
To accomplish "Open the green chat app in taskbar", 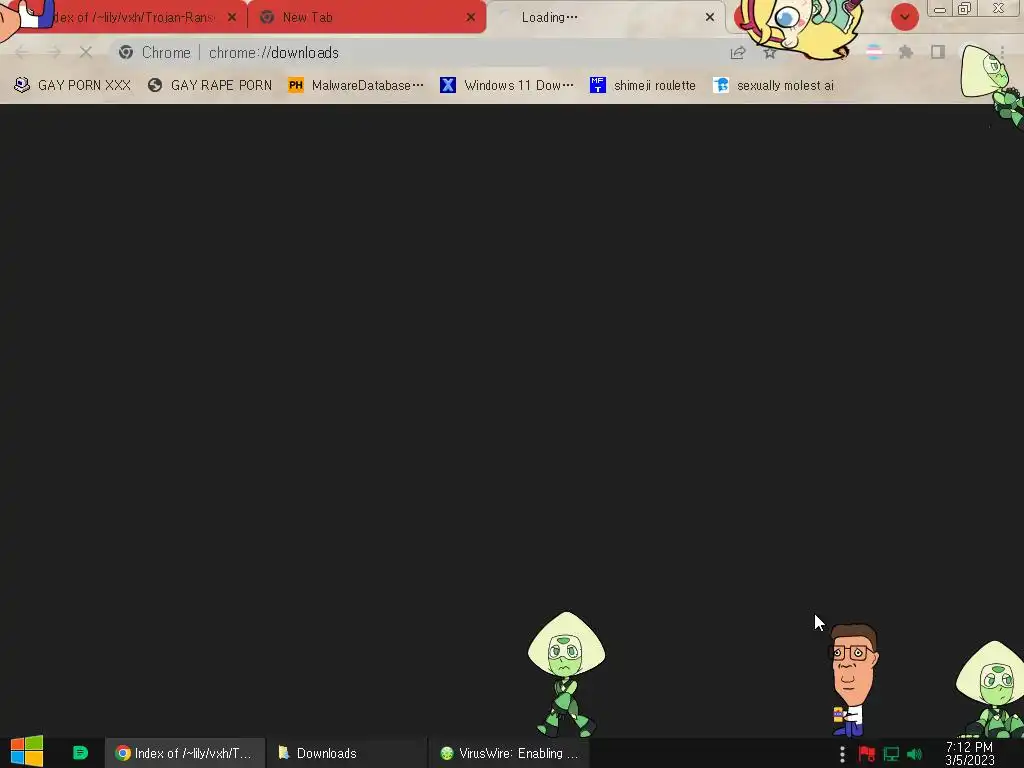I will click(80, 753).
